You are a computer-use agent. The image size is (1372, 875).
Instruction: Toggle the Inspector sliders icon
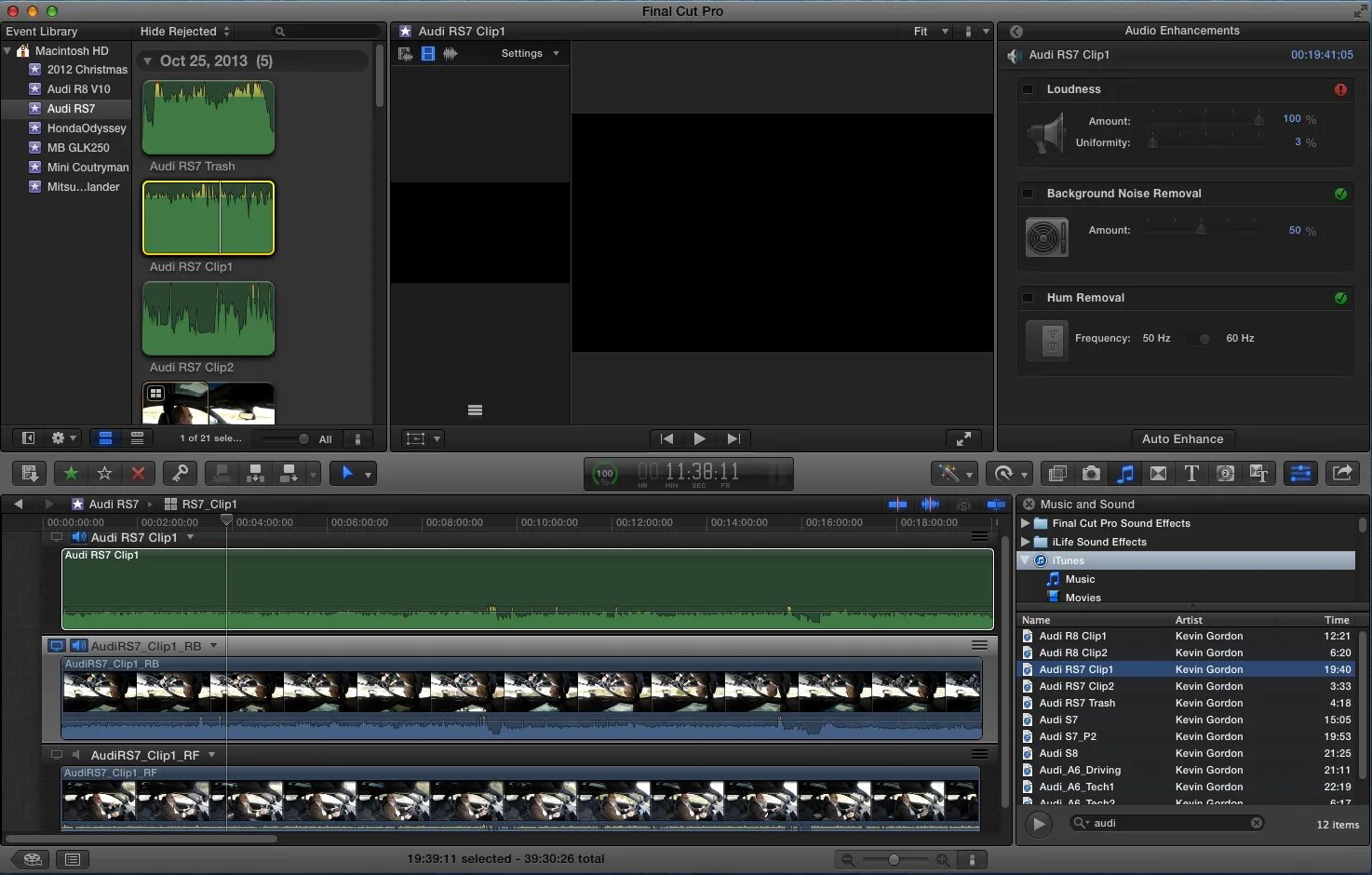[x=1300, y=474]
